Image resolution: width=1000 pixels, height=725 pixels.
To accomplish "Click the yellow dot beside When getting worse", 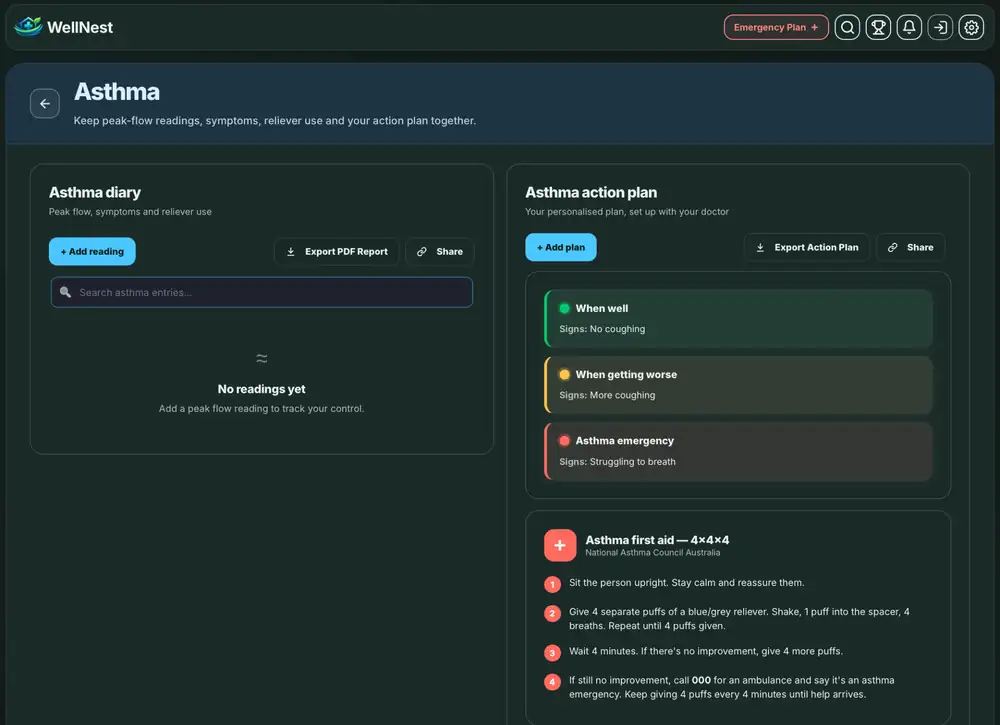I will [564, 374].
